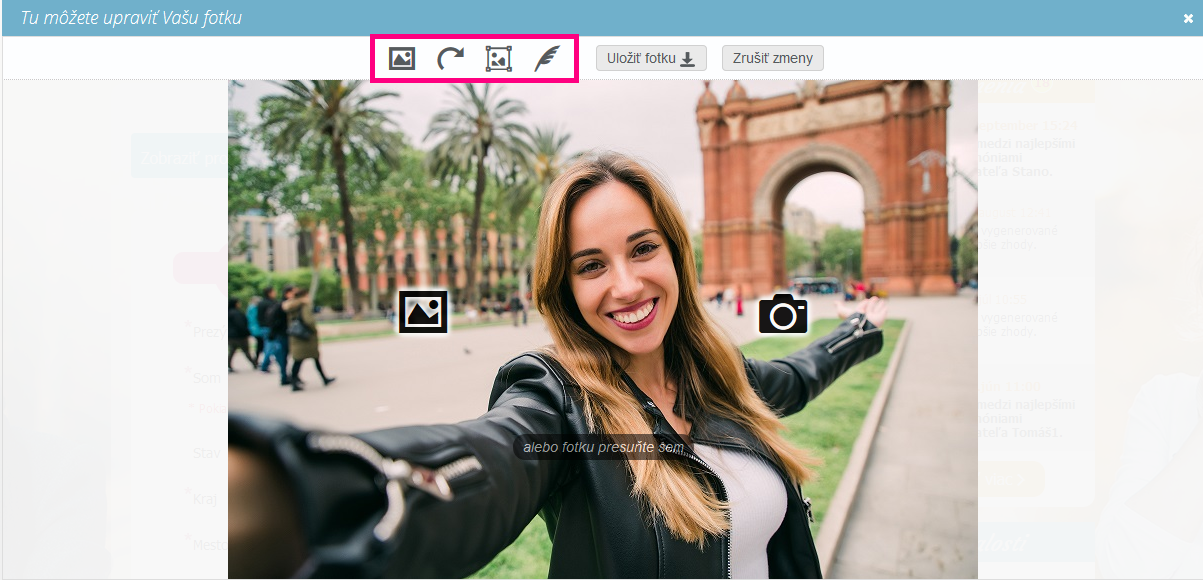Click the 'alebo fotku presuňte sem' label
Image resolution: width=1203 pixels, height=580 pixels.
[x=603, y=448]
